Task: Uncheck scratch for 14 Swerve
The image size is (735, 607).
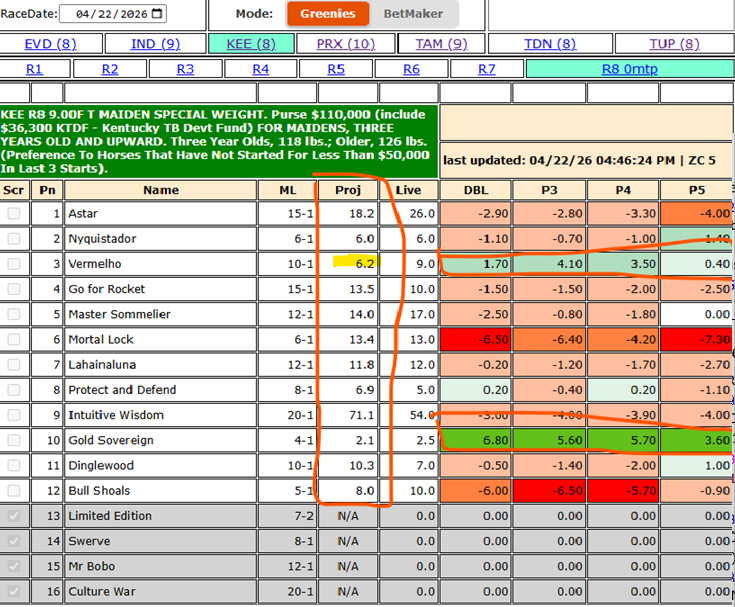Action: pyautogui.click(x=14, y=541)
